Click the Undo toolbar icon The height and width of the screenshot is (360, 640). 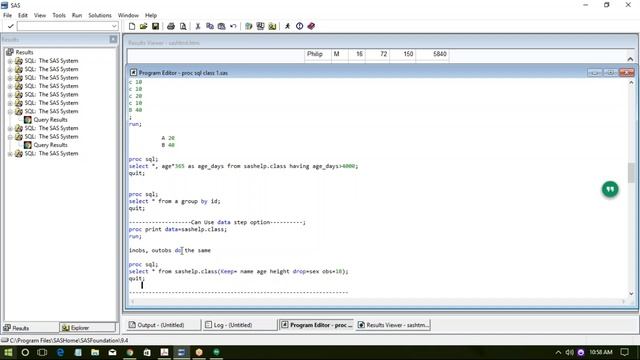click(x=233, y=26)
